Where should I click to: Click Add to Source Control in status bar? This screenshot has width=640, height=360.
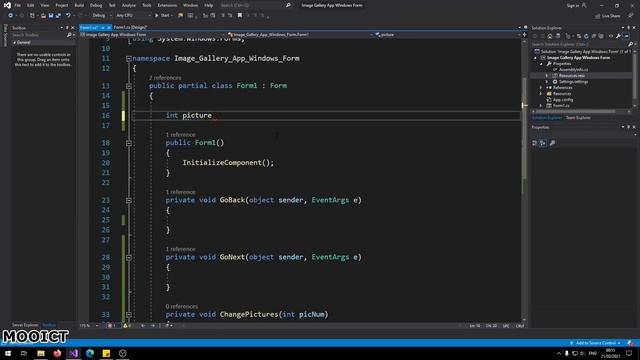click(x=596, y=343)
